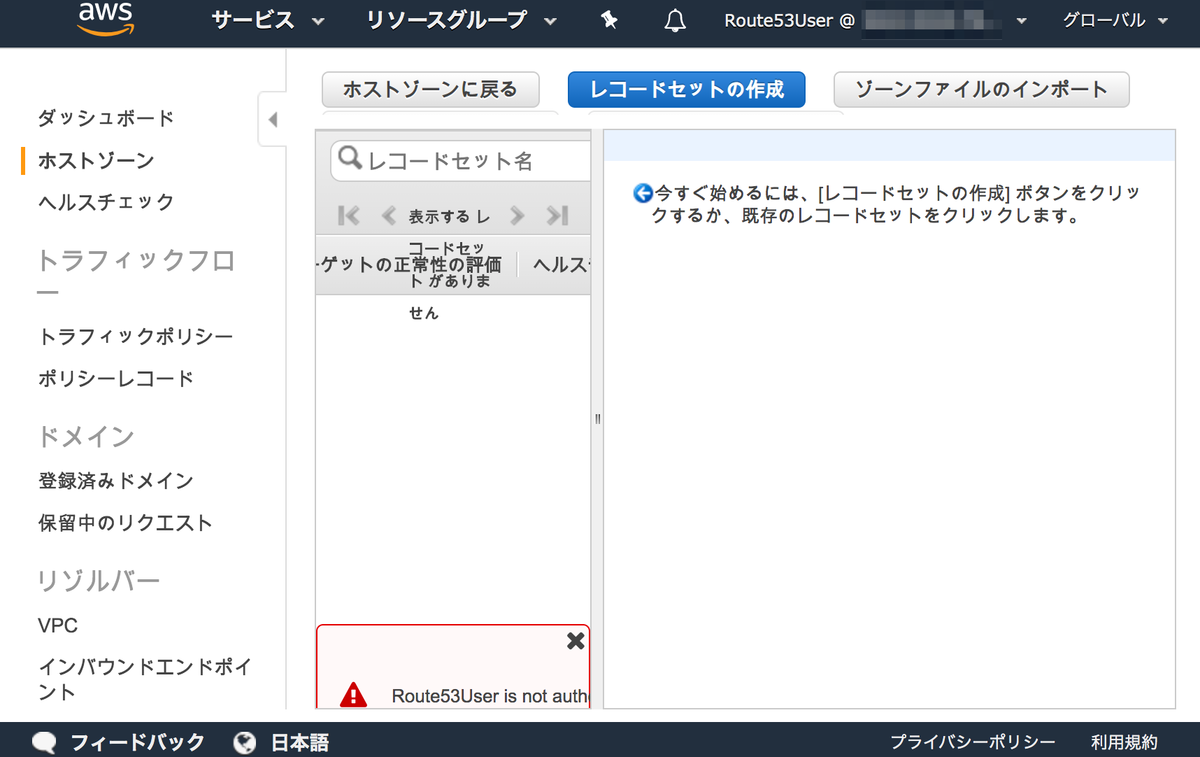Open インバウンドエンドポイント in the sidebar
The image size is (1200, 757).
tap(144, 679)
